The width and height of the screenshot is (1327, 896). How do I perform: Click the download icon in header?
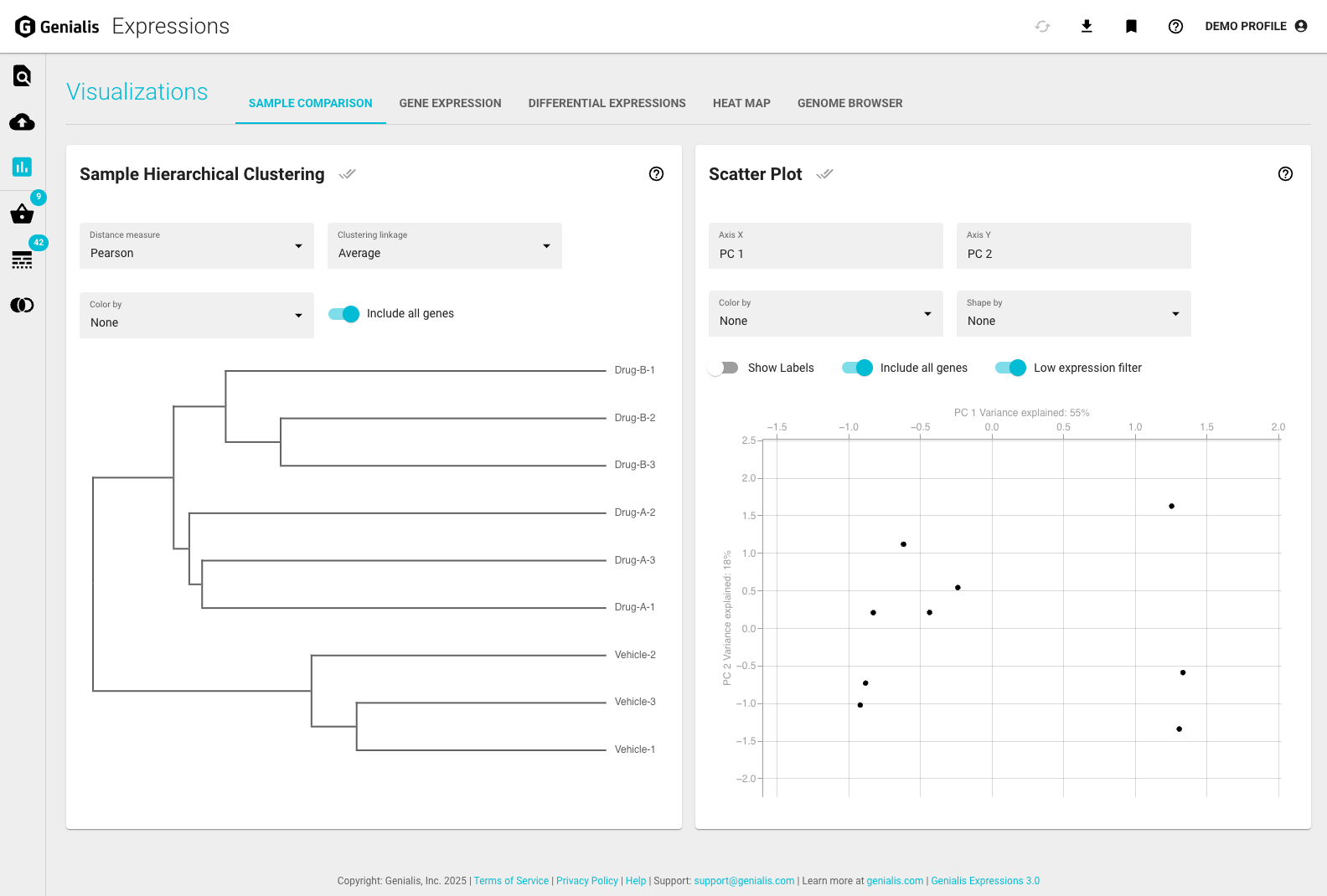click(x=1087, y=27)
